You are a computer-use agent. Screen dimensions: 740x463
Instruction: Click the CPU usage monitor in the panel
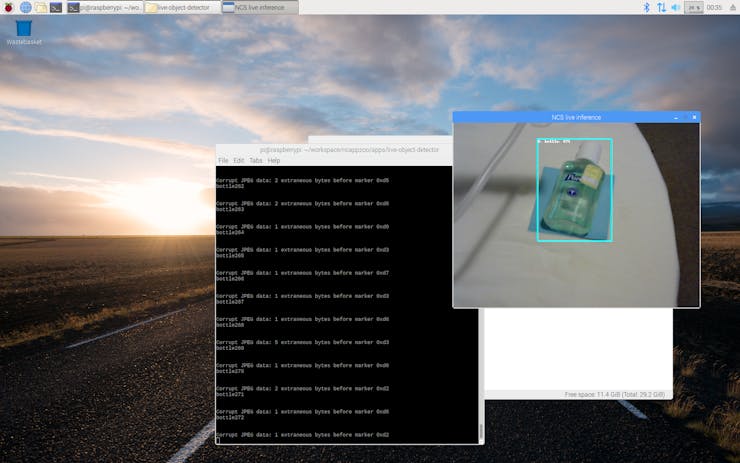click(x=694, y=7)
